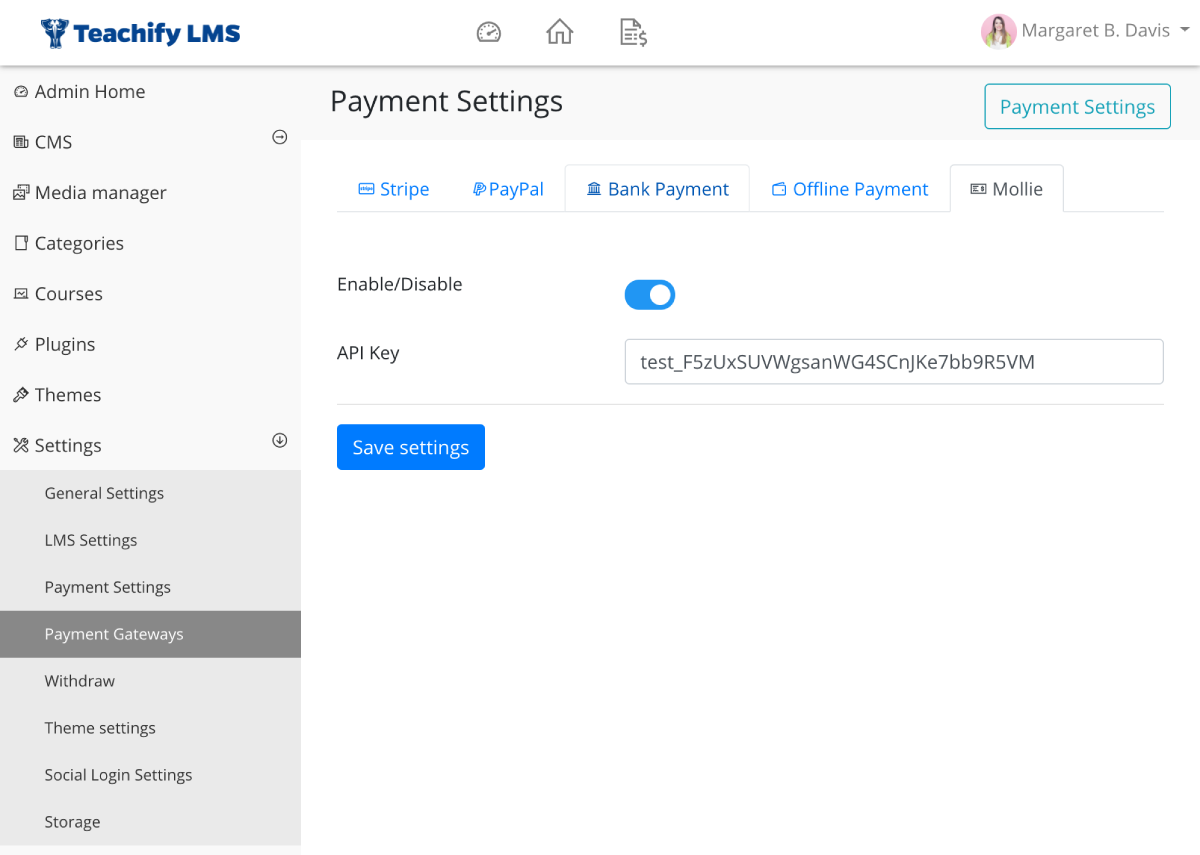Open Social Login Settings submenu item
Viewport: 1200px width, 855px height.
tap(150, 775)
